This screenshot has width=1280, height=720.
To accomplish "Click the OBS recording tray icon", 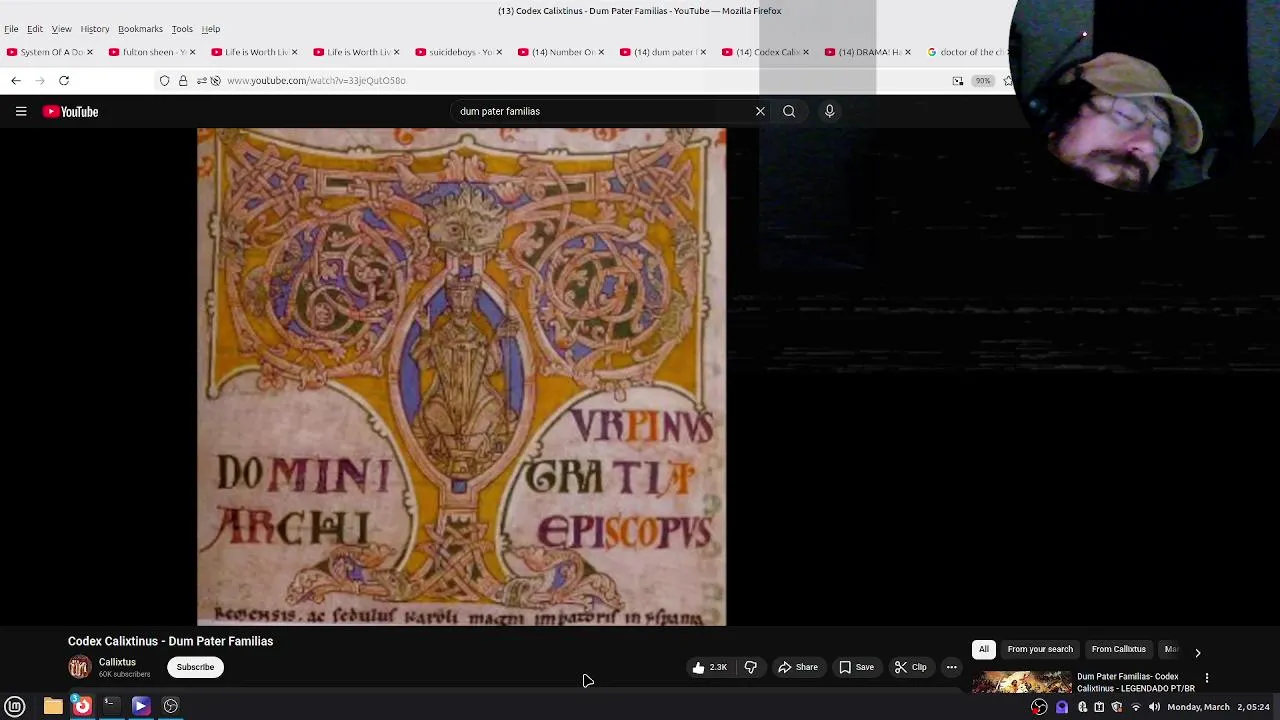I will click(1040, 707).
